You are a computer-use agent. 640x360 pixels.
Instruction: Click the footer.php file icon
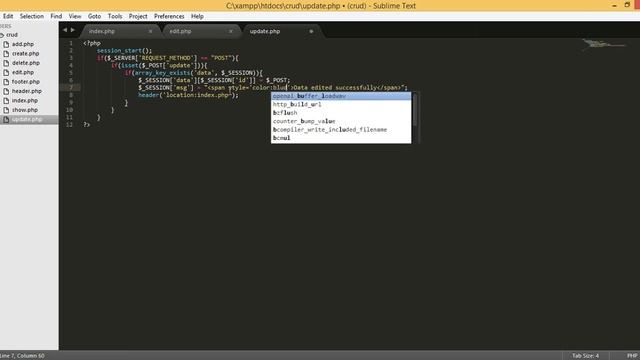[6, 82]
